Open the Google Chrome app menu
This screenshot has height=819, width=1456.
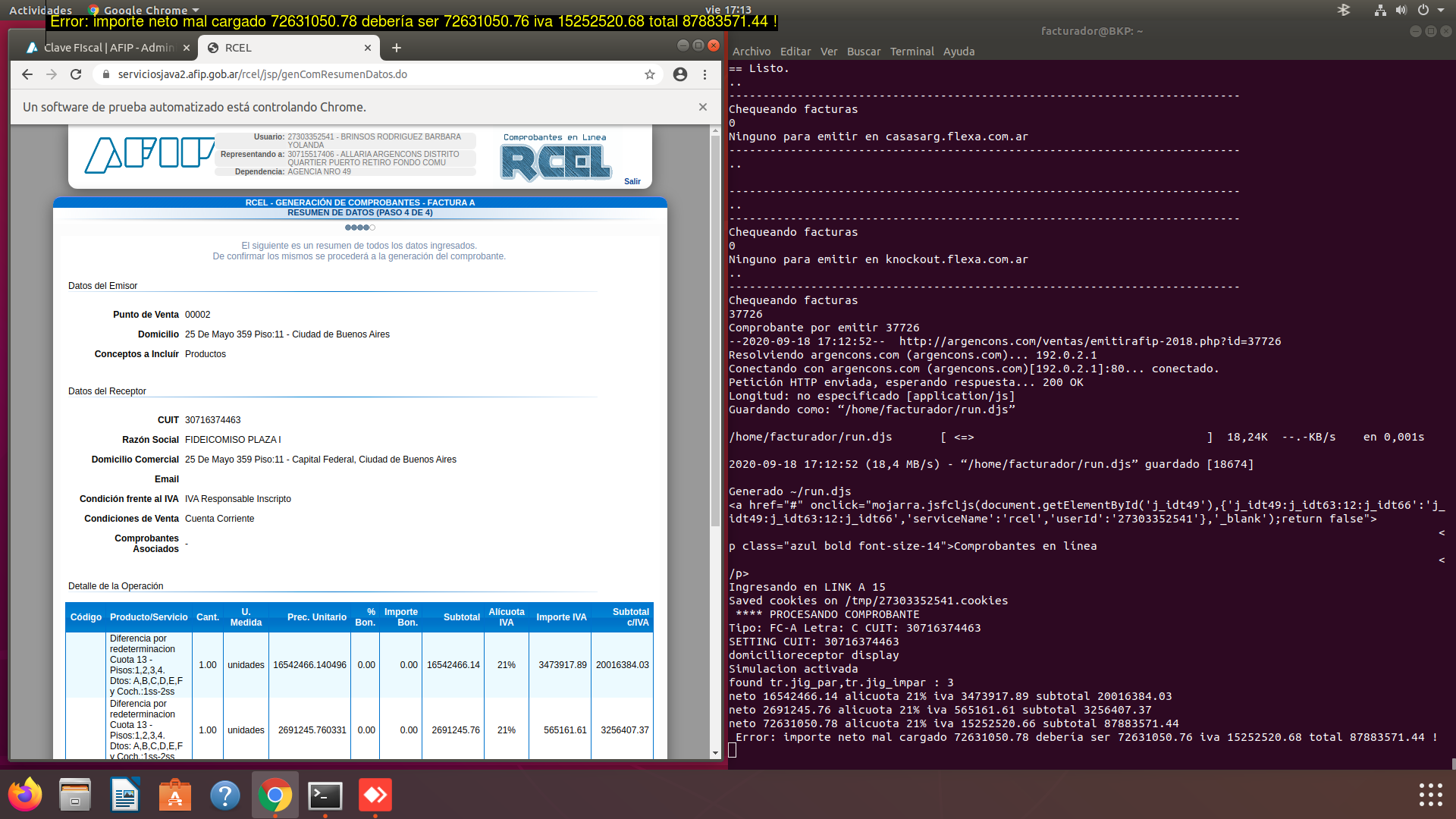click(144, 10)
